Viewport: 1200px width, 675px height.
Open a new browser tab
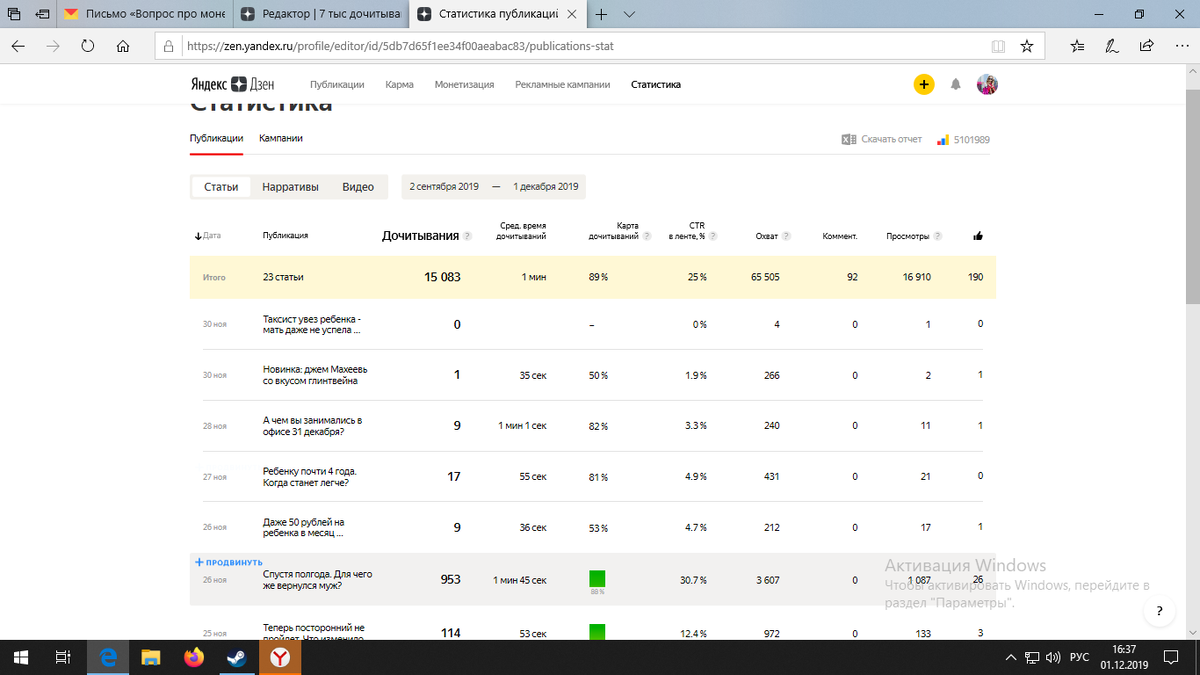point(601,15)
